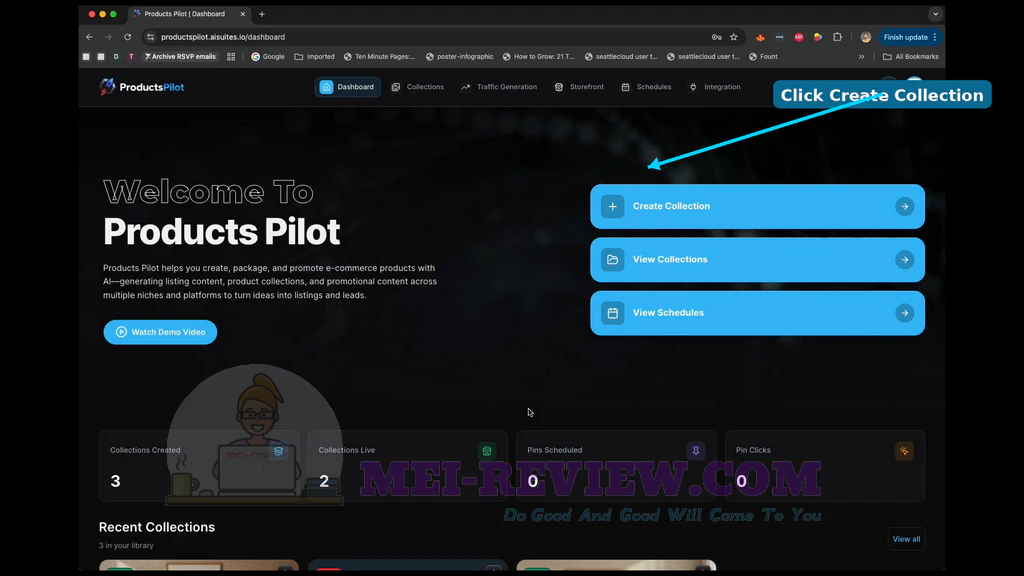
Task: Open the Extensions puzzle icon
Action: coord(837,37)
